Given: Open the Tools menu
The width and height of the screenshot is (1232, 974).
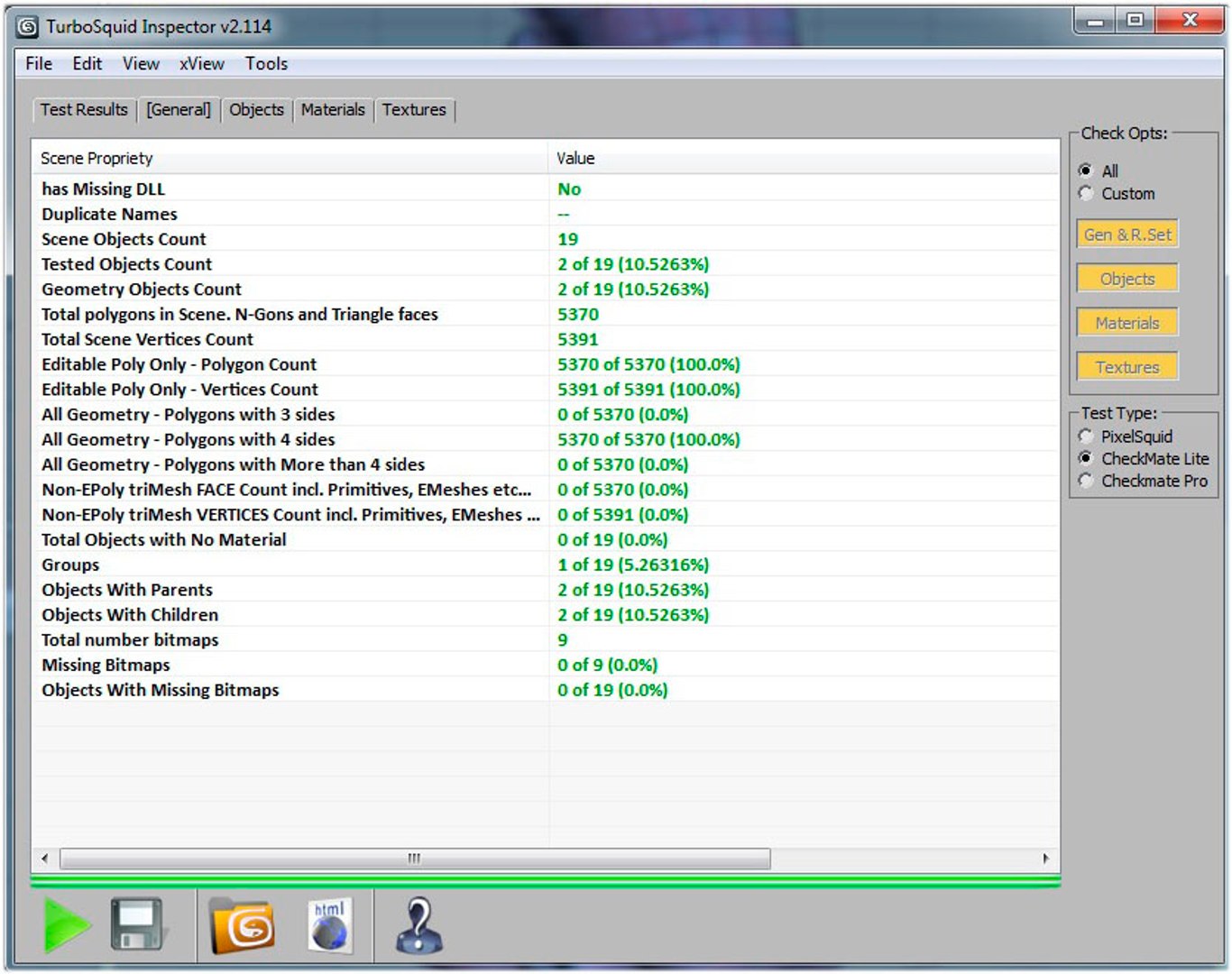Looking at the screenshot, I should pos(266,63).
